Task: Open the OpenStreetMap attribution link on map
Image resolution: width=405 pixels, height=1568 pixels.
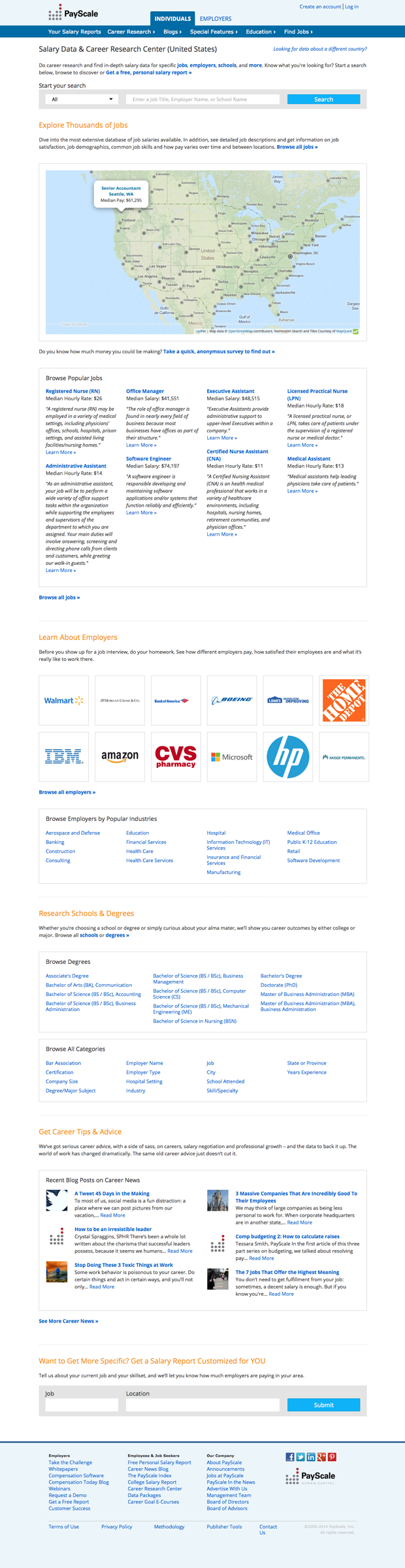Action: 240,331
